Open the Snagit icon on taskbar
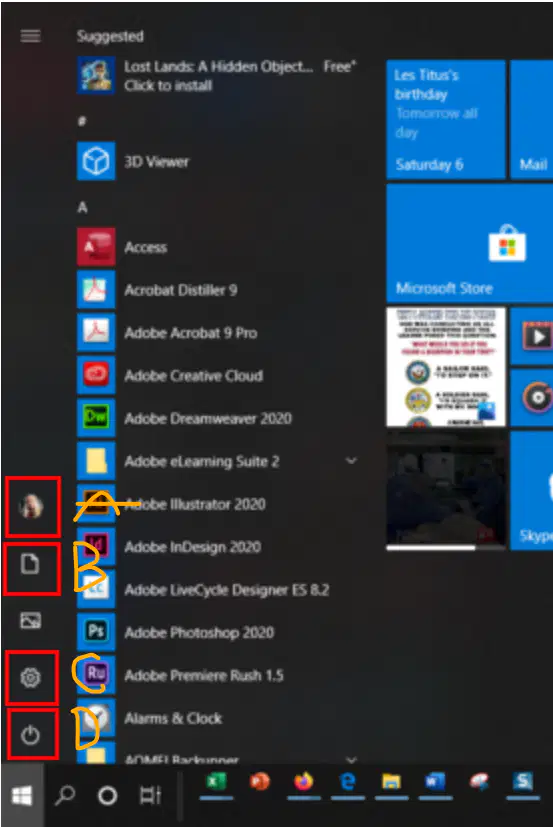Image resolution: width=553 pixels, height=827 pixels. tap(523, 782)
